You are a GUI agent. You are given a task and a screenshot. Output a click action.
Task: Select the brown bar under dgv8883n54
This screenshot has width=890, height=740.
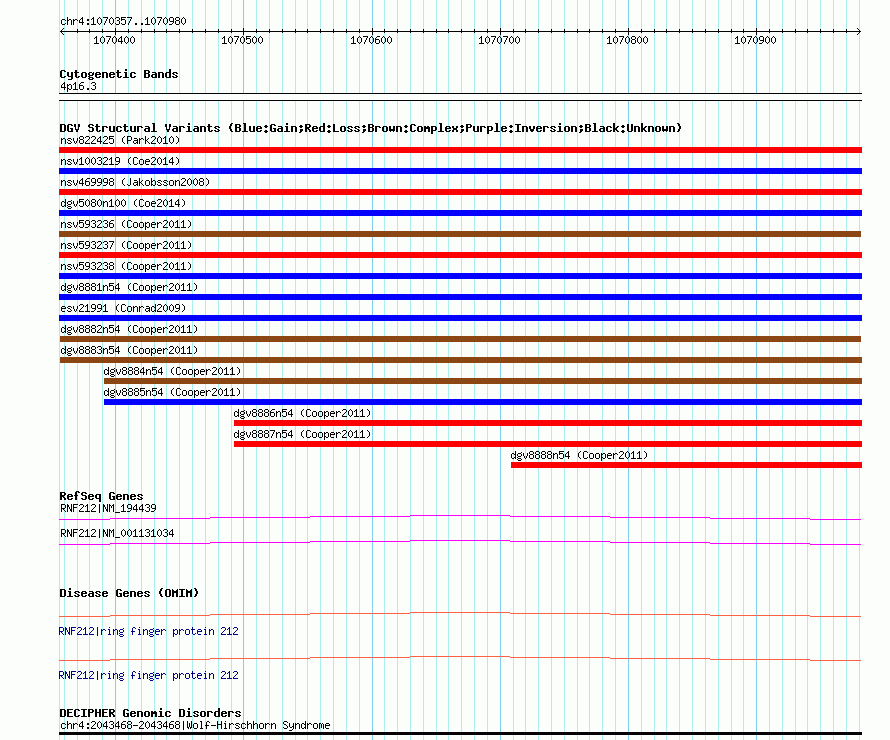[x=460, y=360]
